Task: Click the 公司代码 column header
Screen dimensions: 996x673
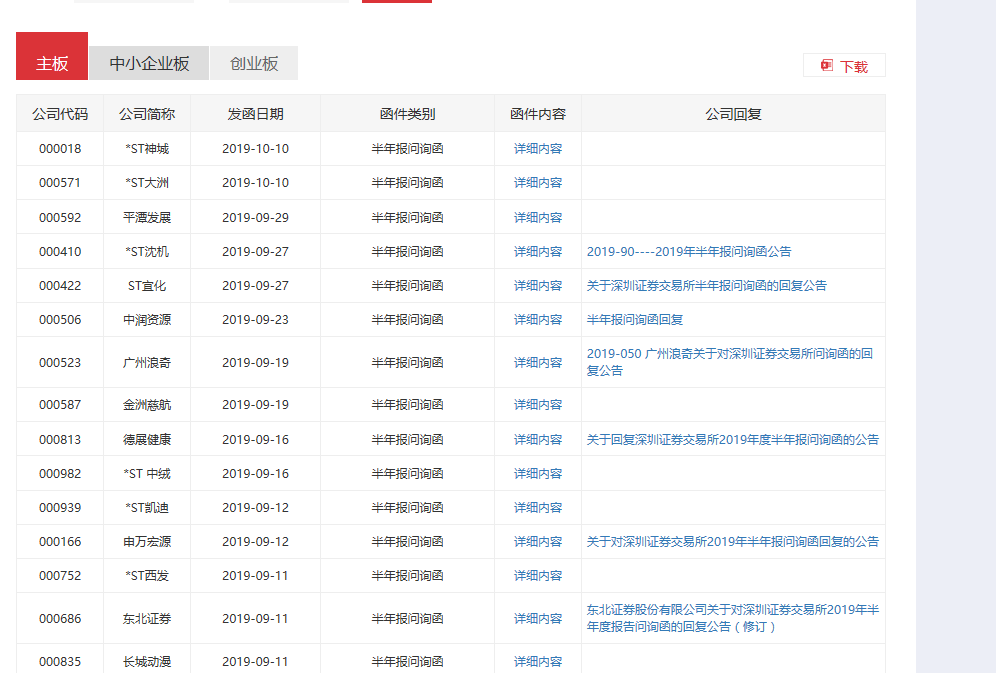Action: click(x=60, y=114)
